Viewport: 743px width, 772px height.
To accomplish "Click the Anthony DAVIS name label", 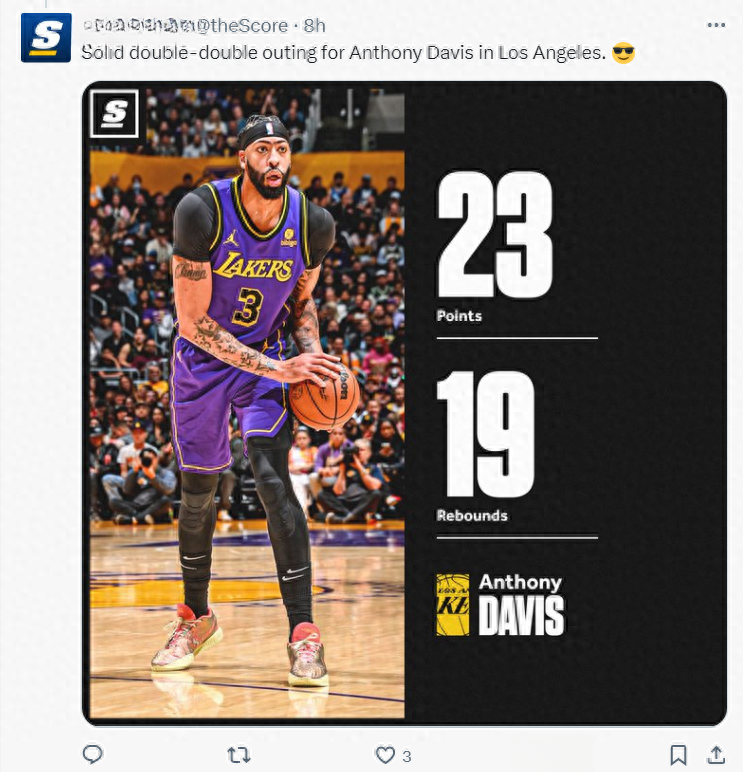I will (x=521, y=605).
